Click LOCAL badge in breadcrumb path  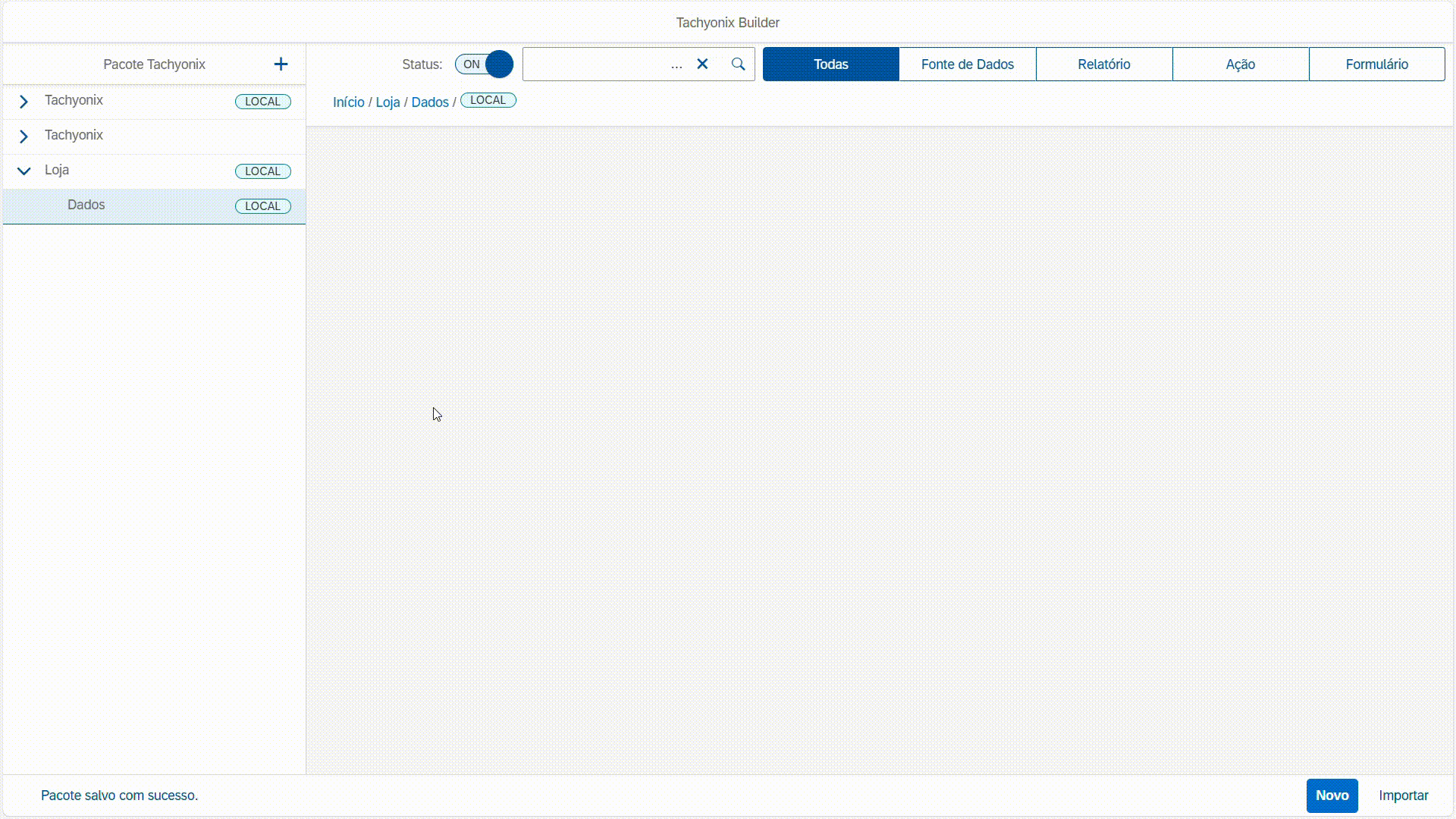488,100
